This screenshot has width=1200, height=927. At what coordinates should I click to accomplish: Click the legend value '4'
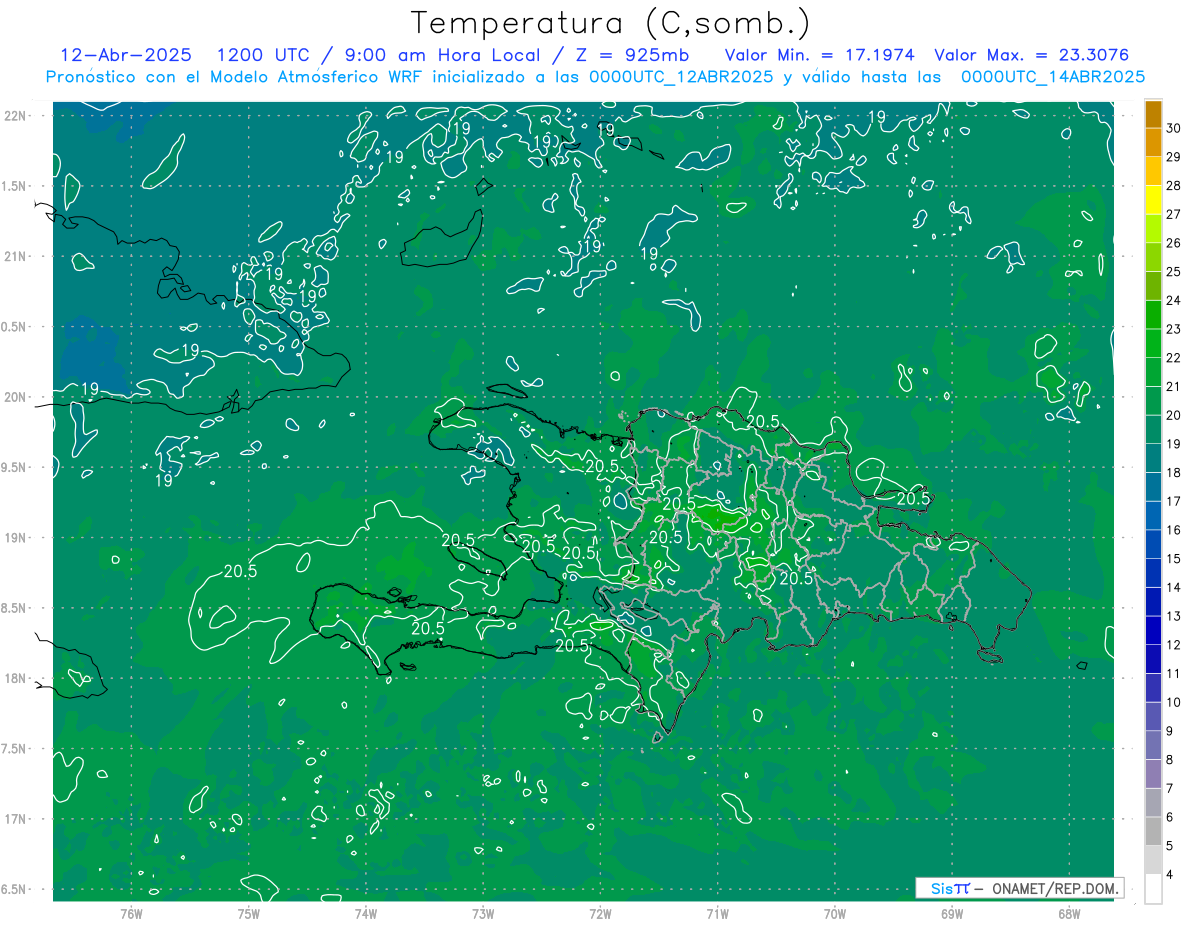click(x=1170, y=875)
